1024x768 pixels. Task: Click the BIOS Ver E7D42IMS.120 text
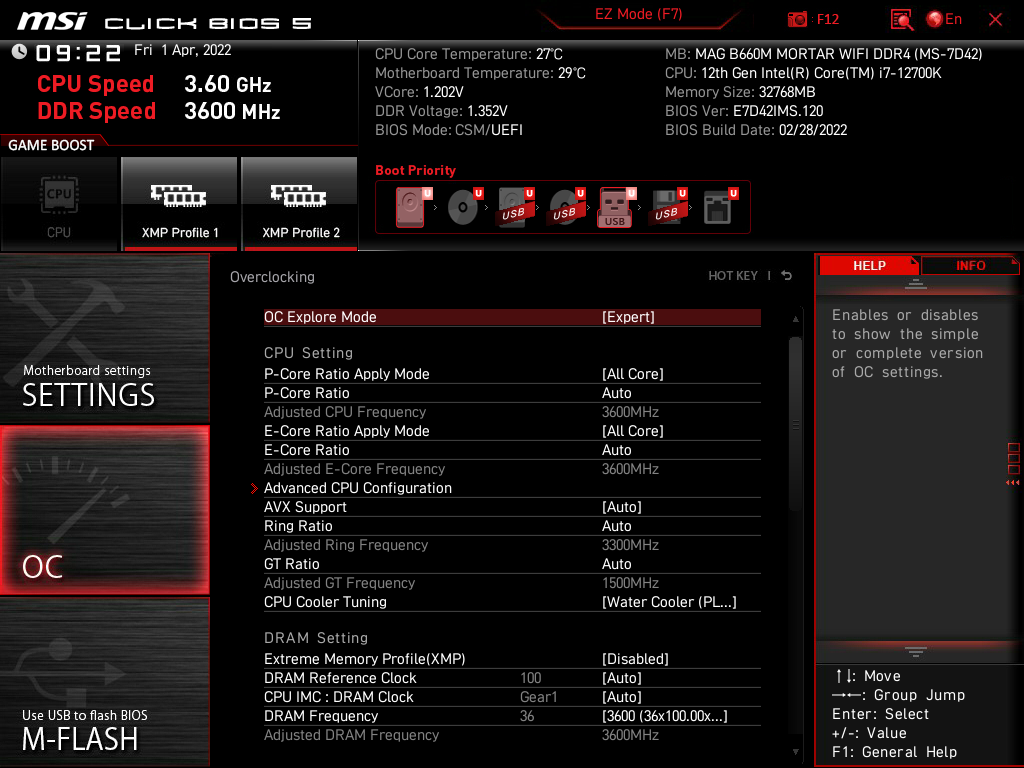(744, 111)
